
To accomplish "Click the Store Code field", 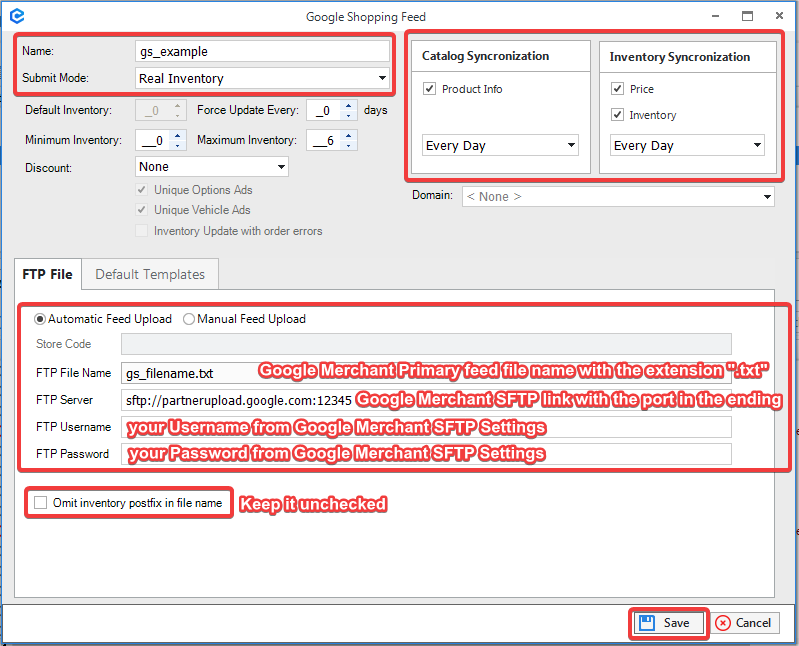I will click(x=426, y=344).
